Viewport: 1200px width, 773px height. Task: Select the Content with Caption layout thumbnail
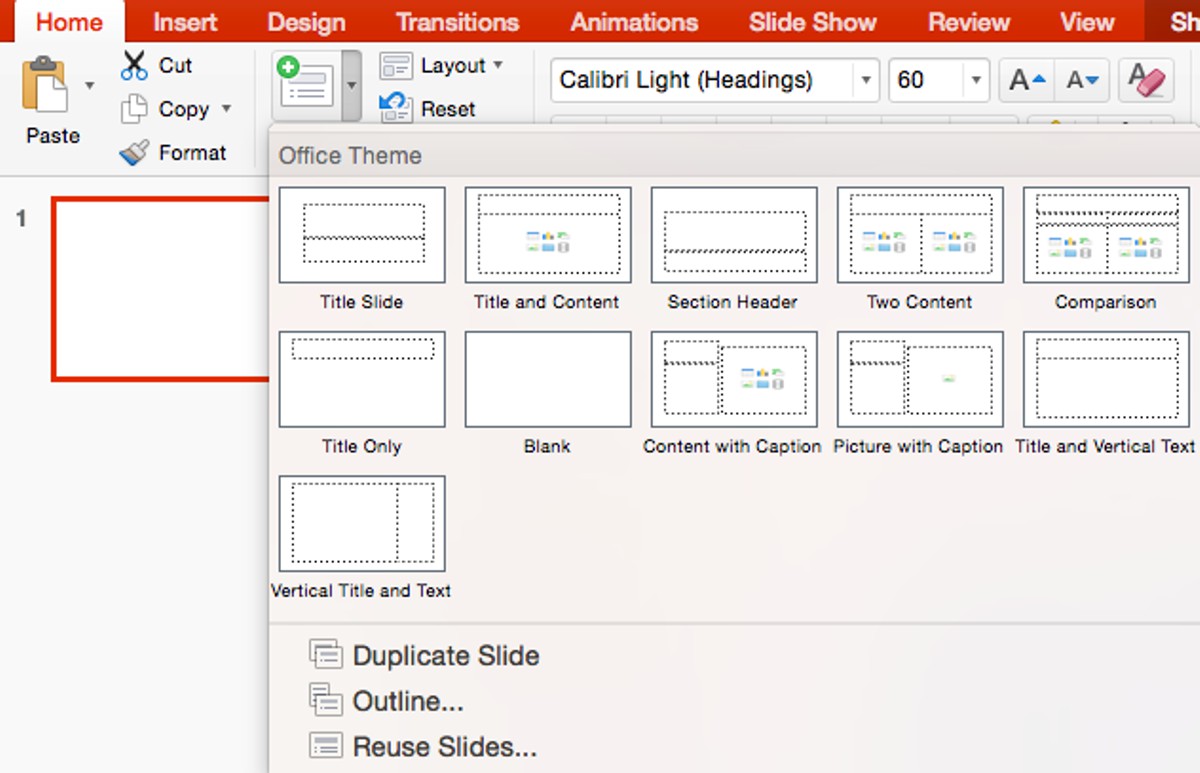click(x=734, y=380)
